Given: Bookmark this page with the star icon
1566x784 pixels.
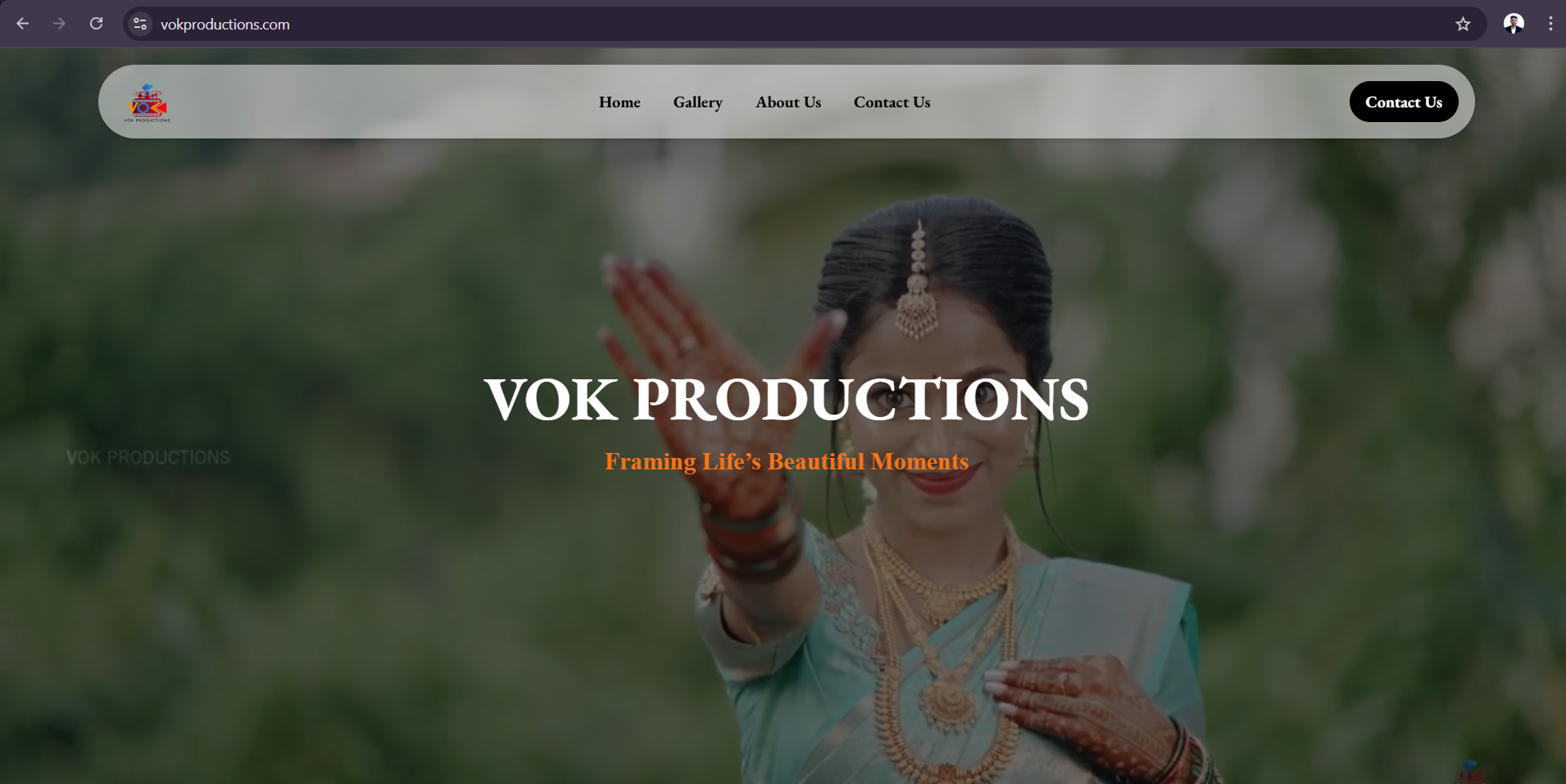Looking at the screenshot, I should [x=1463, y=24].
